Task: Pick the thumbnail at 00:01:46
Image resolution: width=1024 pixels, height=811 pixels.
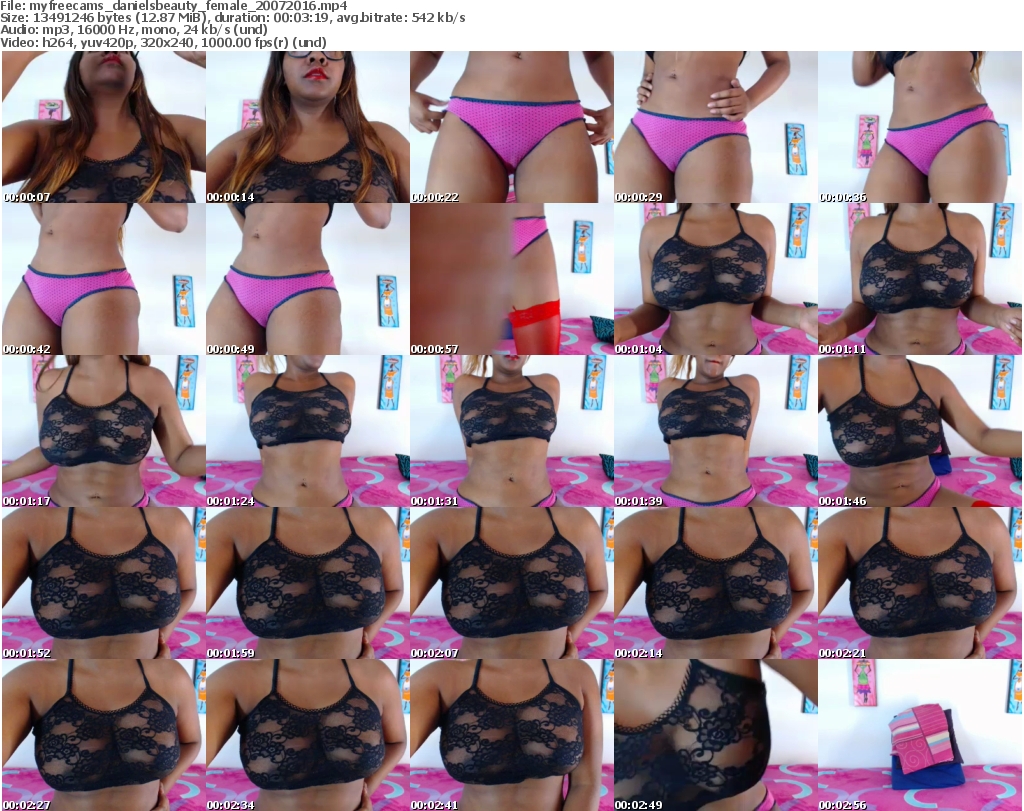Action: coord(920,431)
